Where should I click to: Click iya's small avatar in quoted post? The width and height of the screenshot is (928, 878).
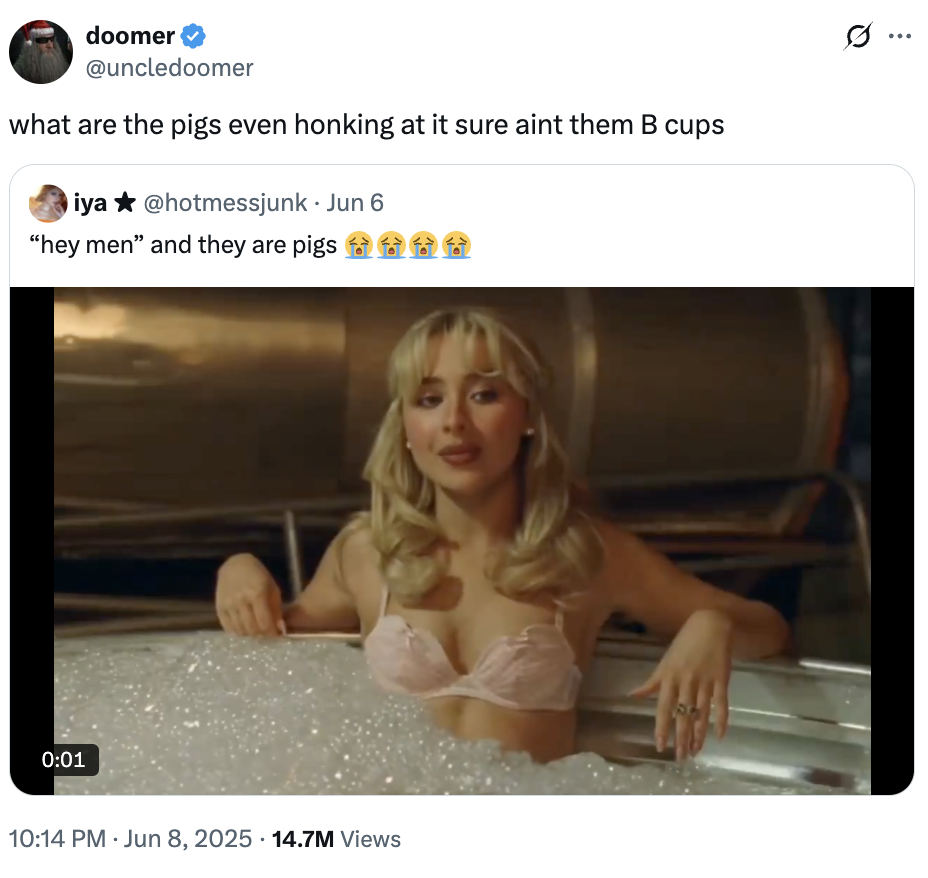(48, 203)
